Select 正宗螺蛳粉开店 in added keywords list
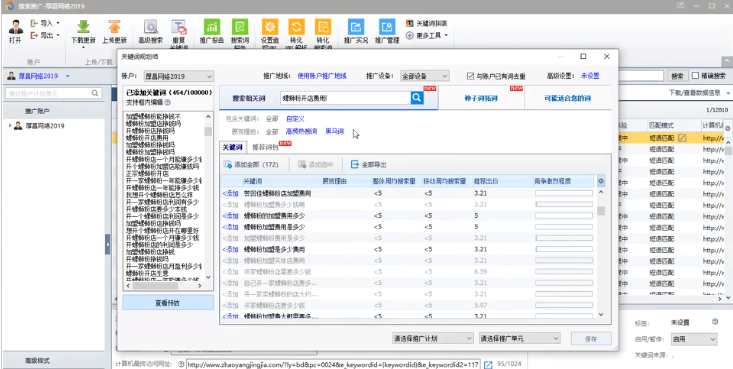The width and height of the screenshot is (733, 369). 147,173
